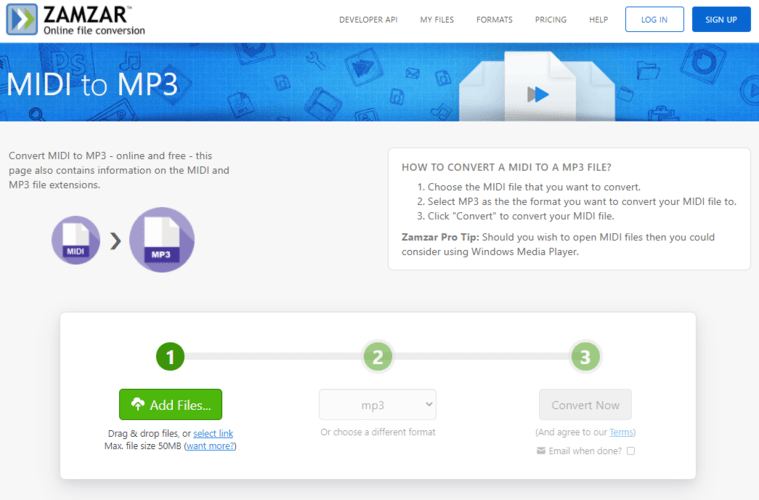Enable Email when done checkbox
Viewport: 759px width, 500px height.
631,451
